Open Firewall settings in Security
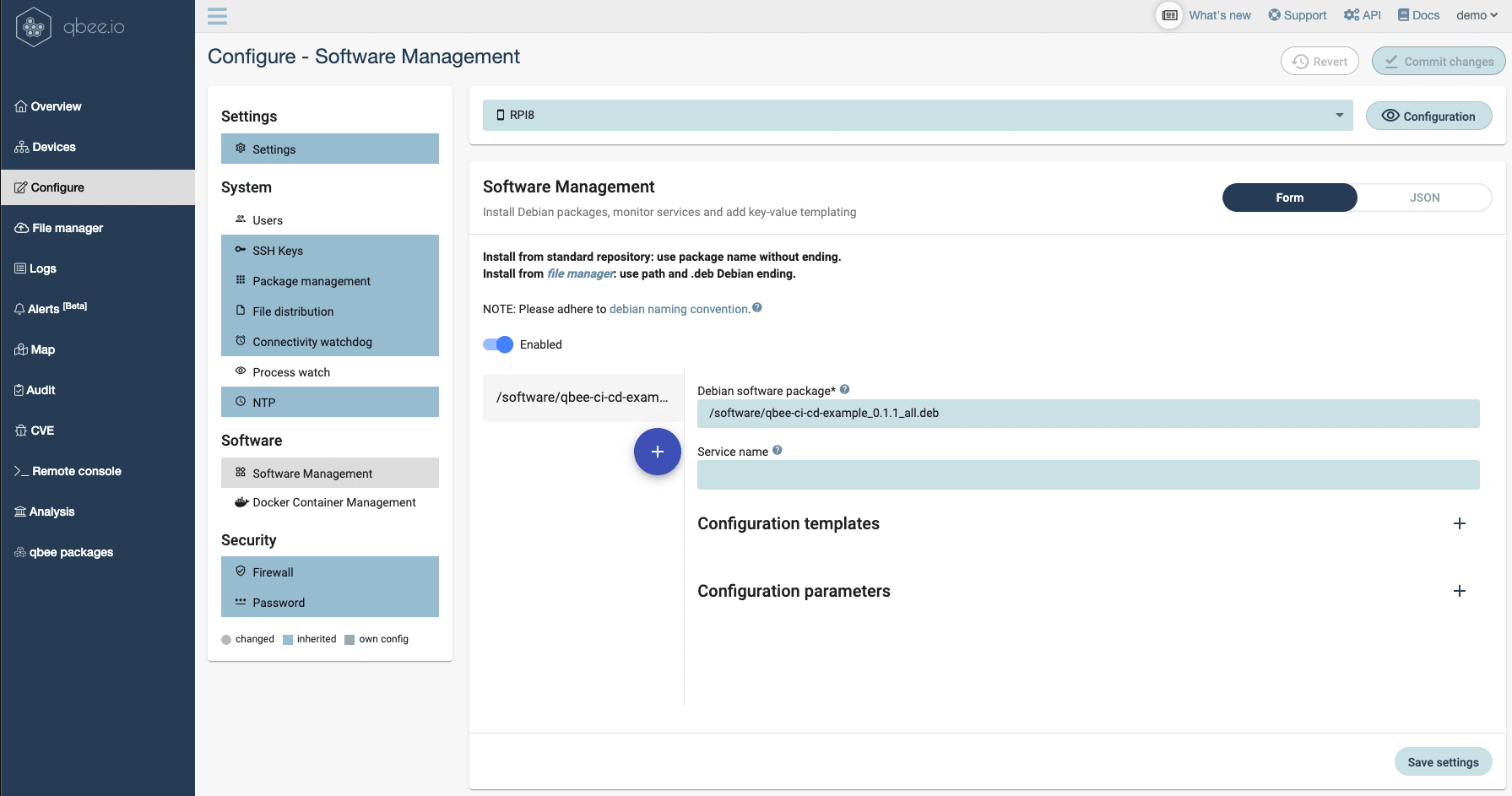The image size is (1512, 796). [x=273, y=572]
